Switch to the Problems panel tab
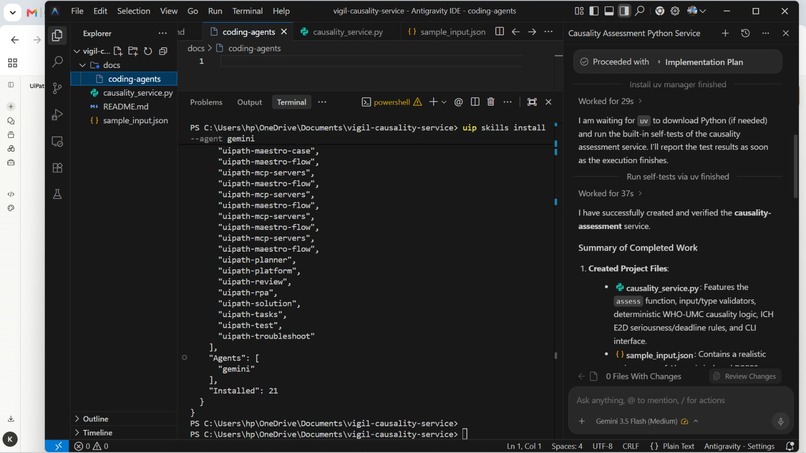The width and height of the screenshot is (806, 453). pyautogui.click(x=206, y=102)
